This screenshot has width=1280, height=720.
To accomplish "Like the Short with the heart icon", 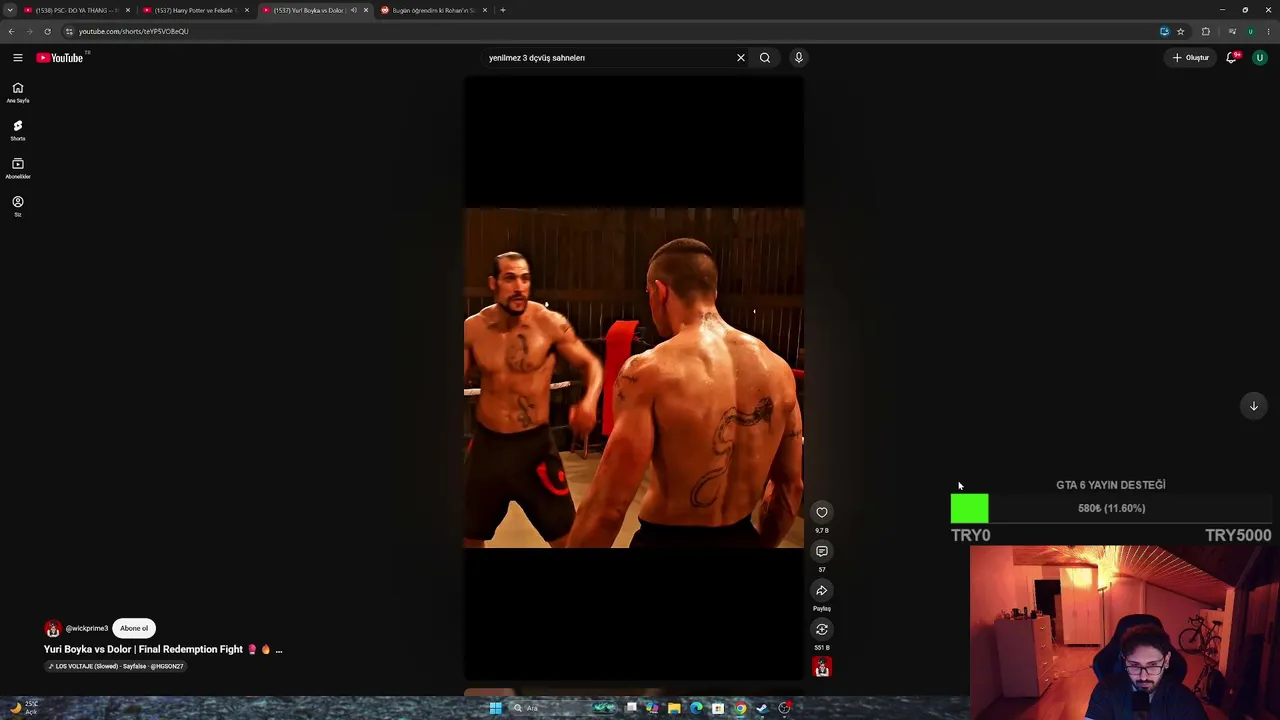I will click(822, 512).
